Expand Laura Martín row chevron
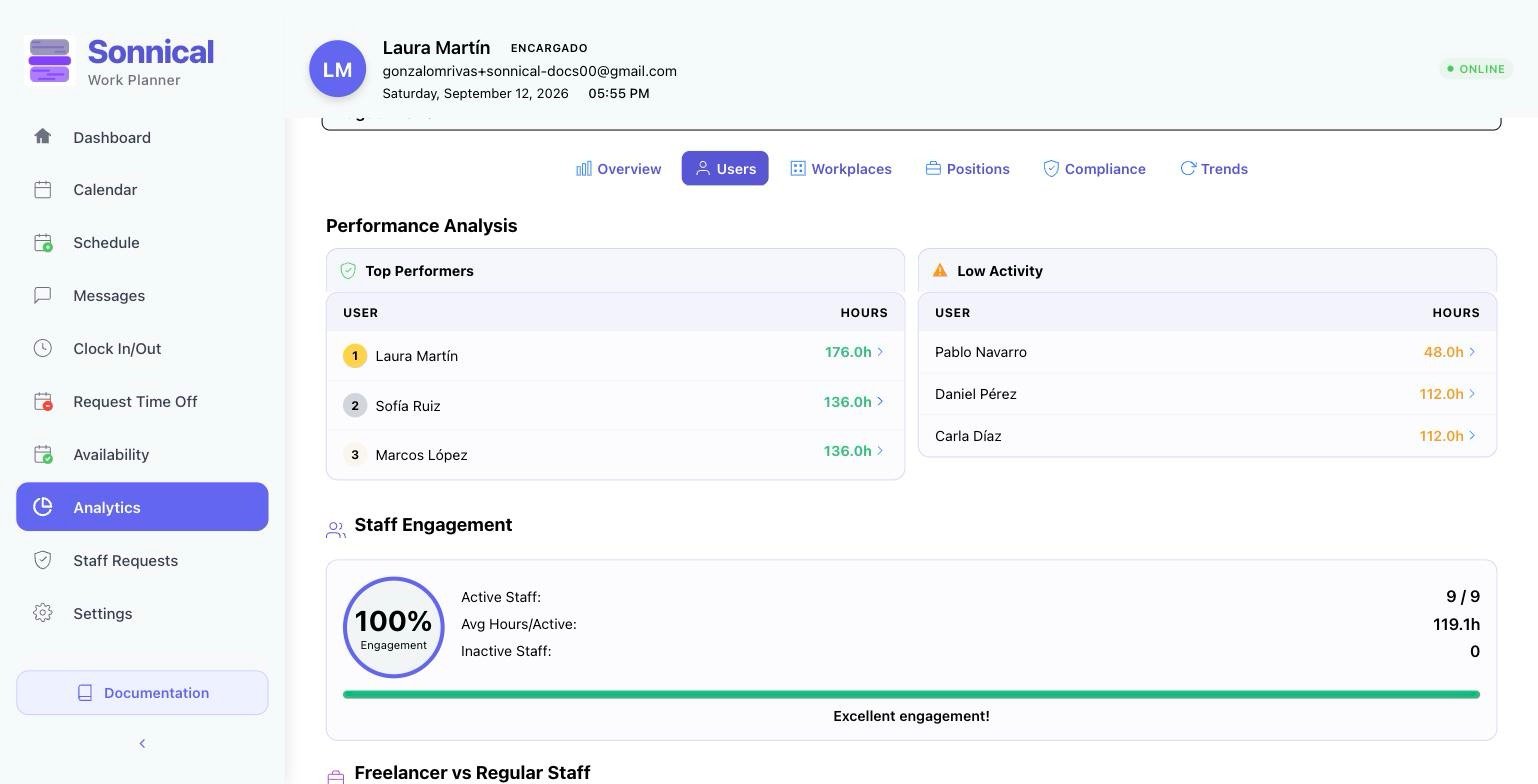1538x784 pixels. [x=880, y=352]
